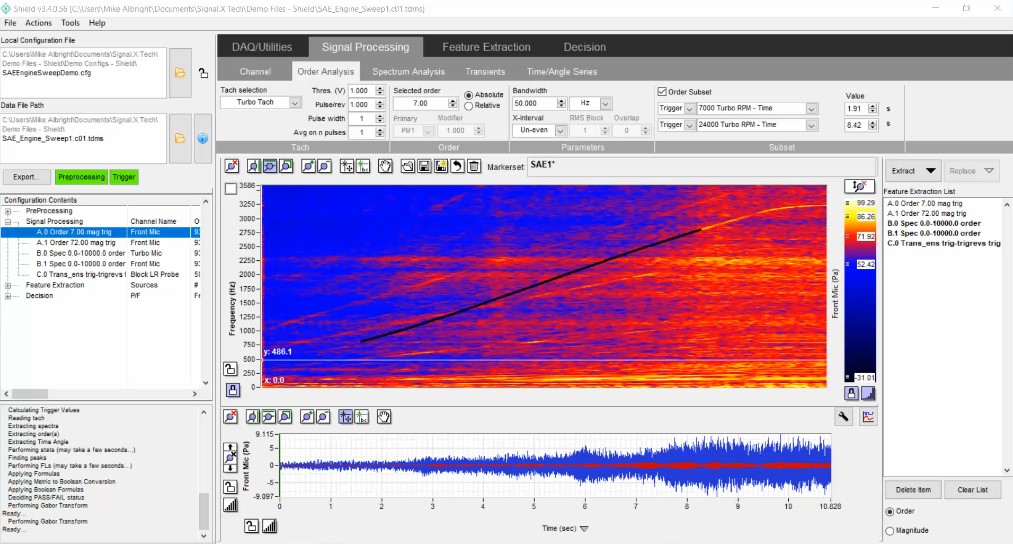Expand the Feature Extraction tree node

[x=8, y=285]
